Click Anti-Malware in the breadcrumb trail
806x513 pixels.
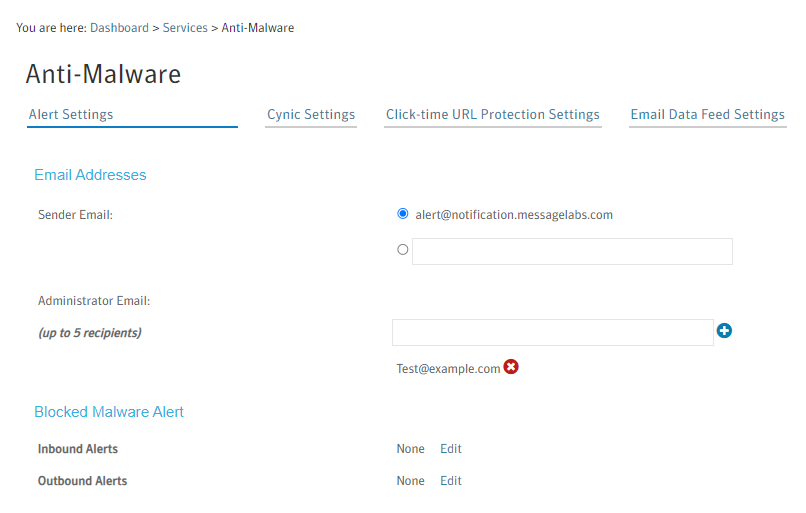coord(258,28)
